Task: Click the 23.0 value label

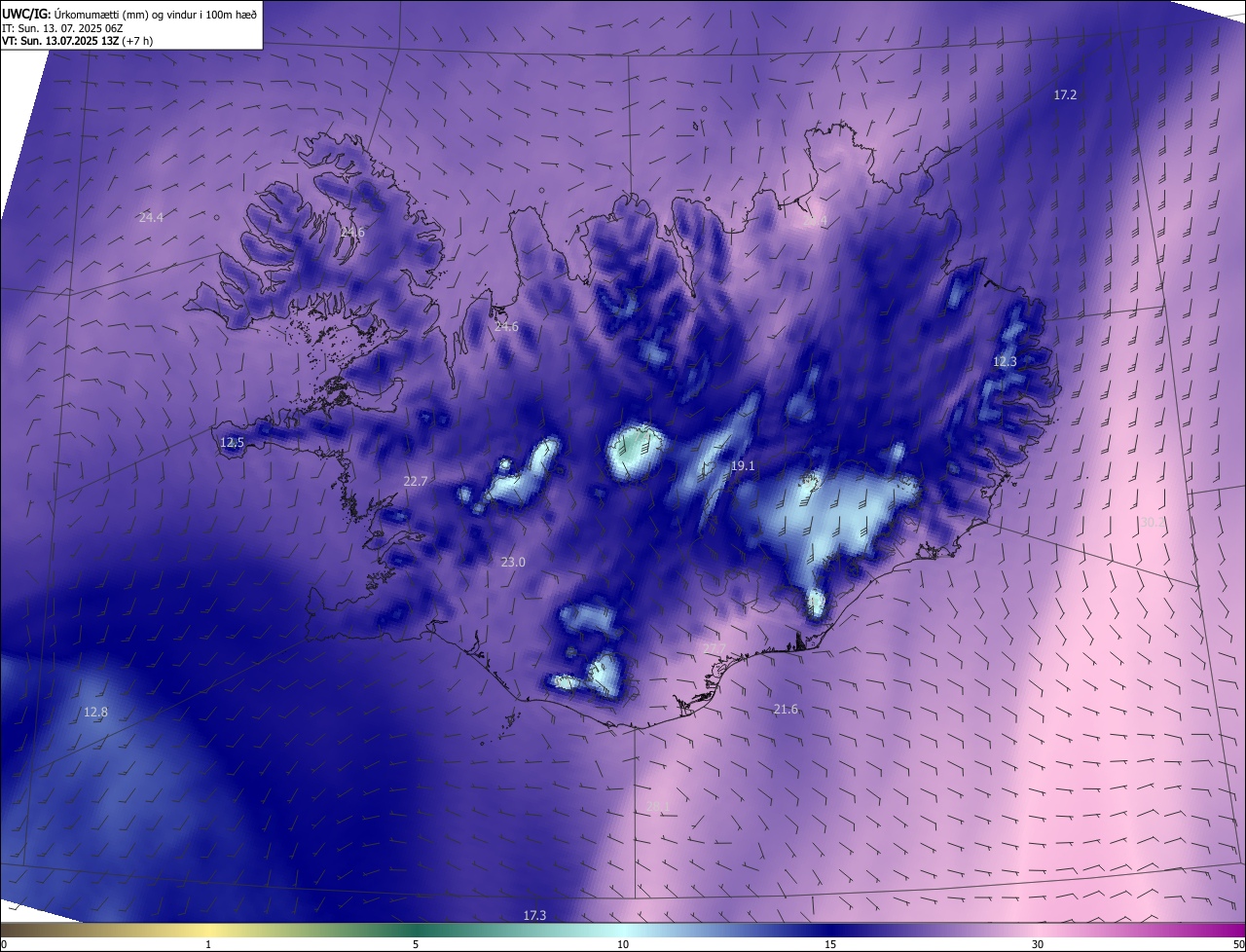Action: pos(513,563)
